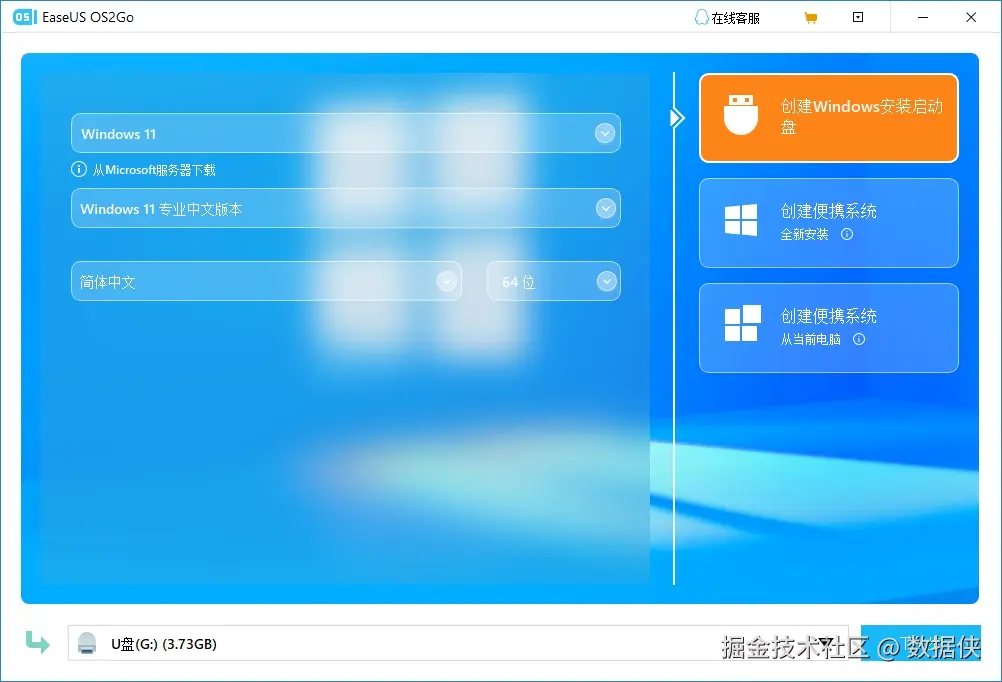Click Windows logo in 全新安装 card
The height and width of the screenshot is (682, 1002).
pyautogui.click(x=741, y=220)
